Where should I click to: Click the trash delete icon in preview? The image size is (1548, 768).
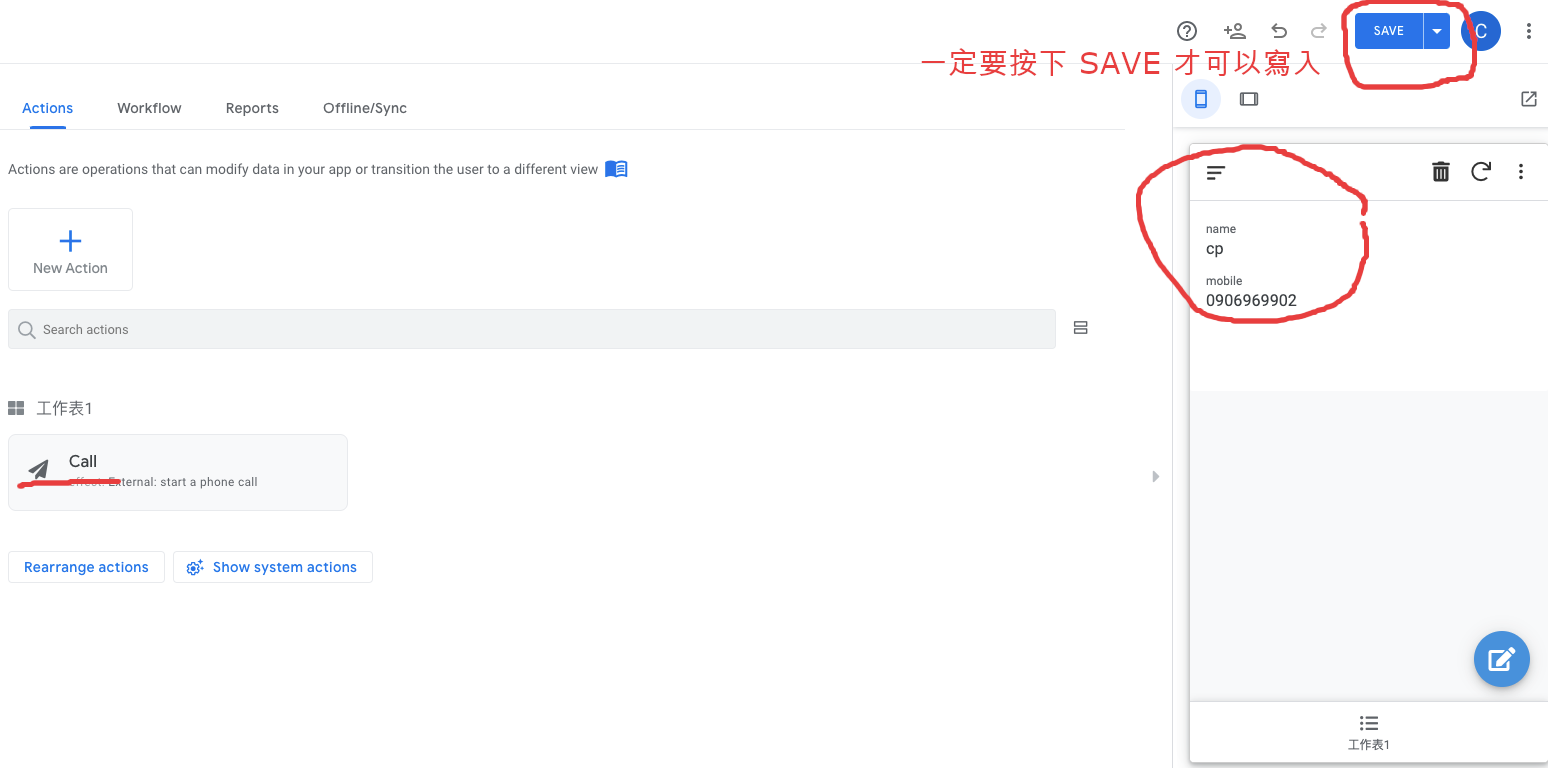pos(1441,172)
